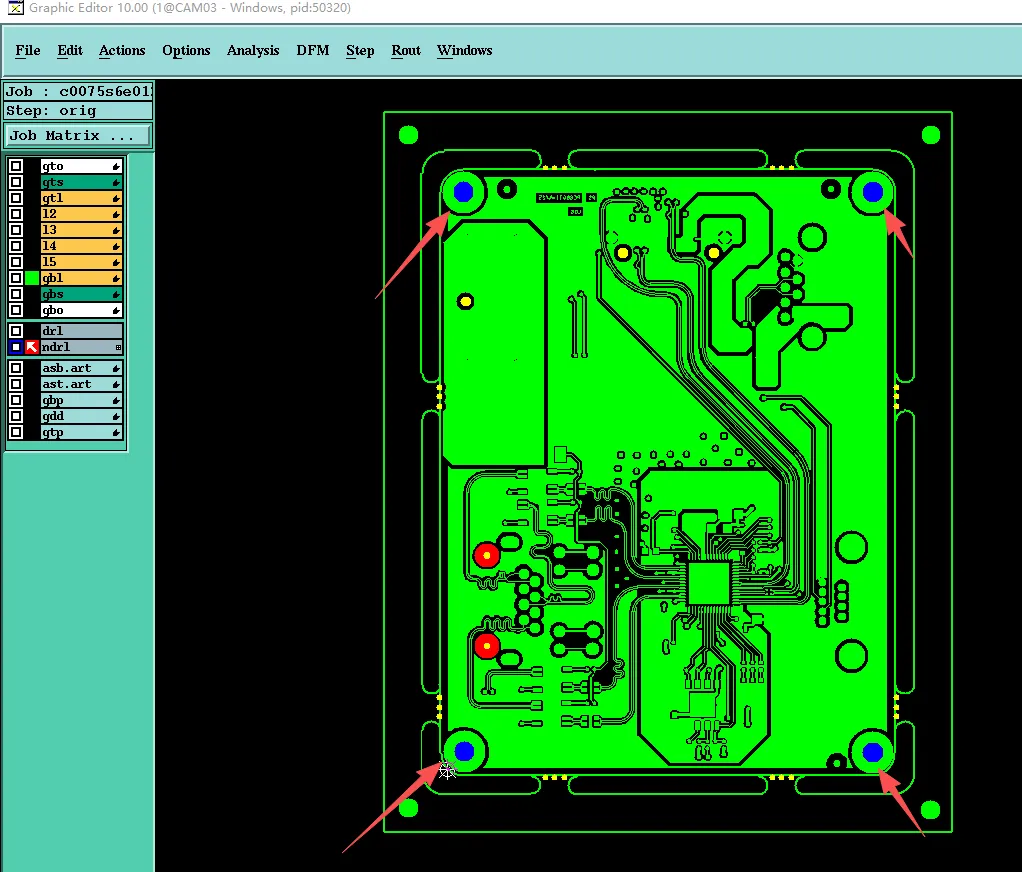This screenshot has height=872, width=1022.
Task: Click the grid icon on the ndrl layer row
Action: click(118, 347)
